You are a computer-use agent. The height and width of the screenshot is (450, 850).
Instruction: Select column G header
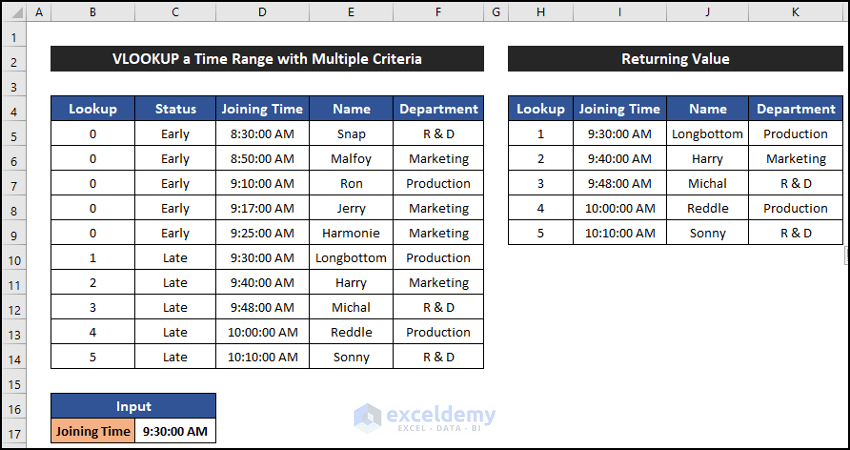pos(496,12)
